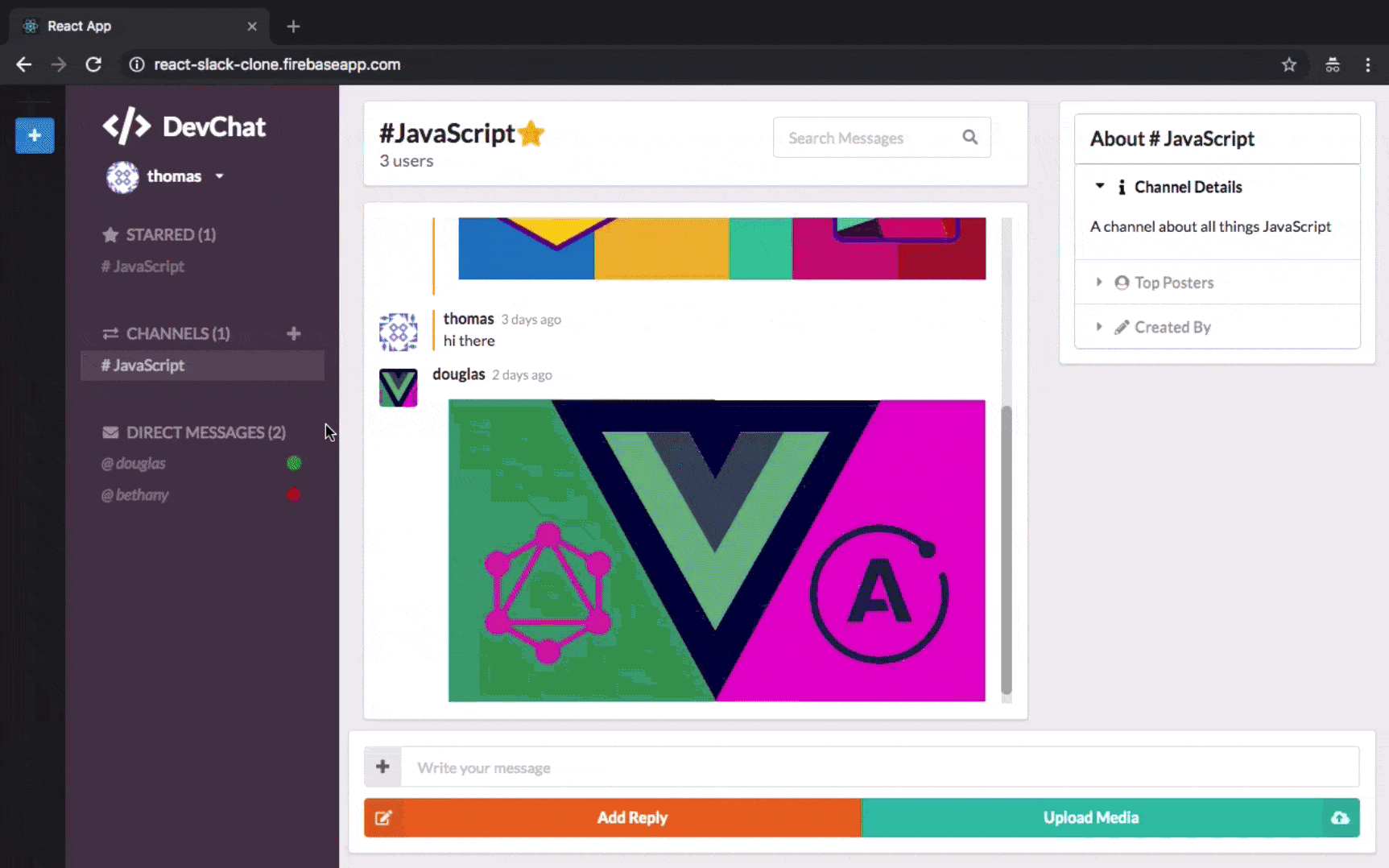Reload the page in browser
The image size is (1389, 868).
(x=93, y=64)
